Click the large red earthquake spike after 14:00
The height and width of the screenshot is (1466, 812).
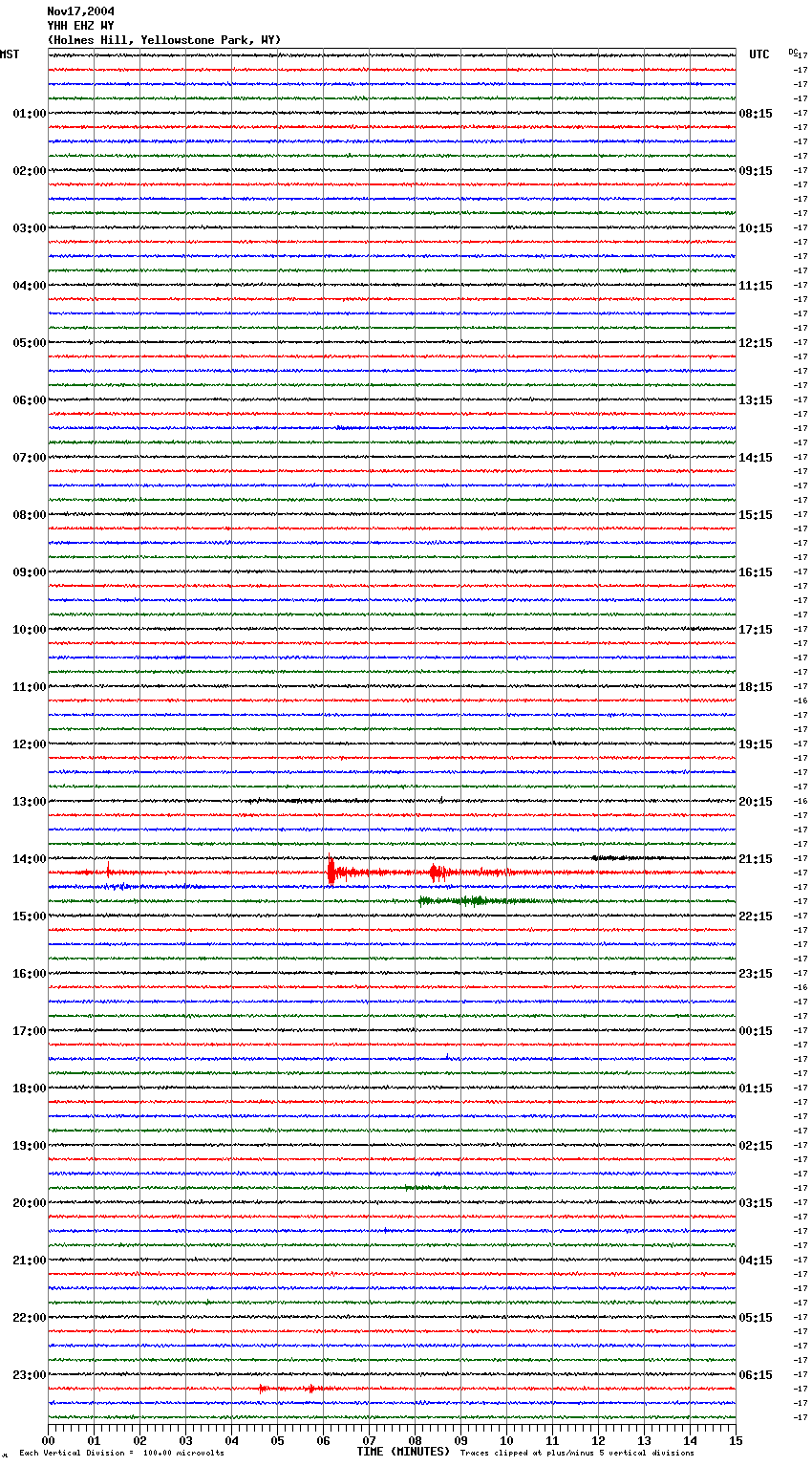(331, 871)
